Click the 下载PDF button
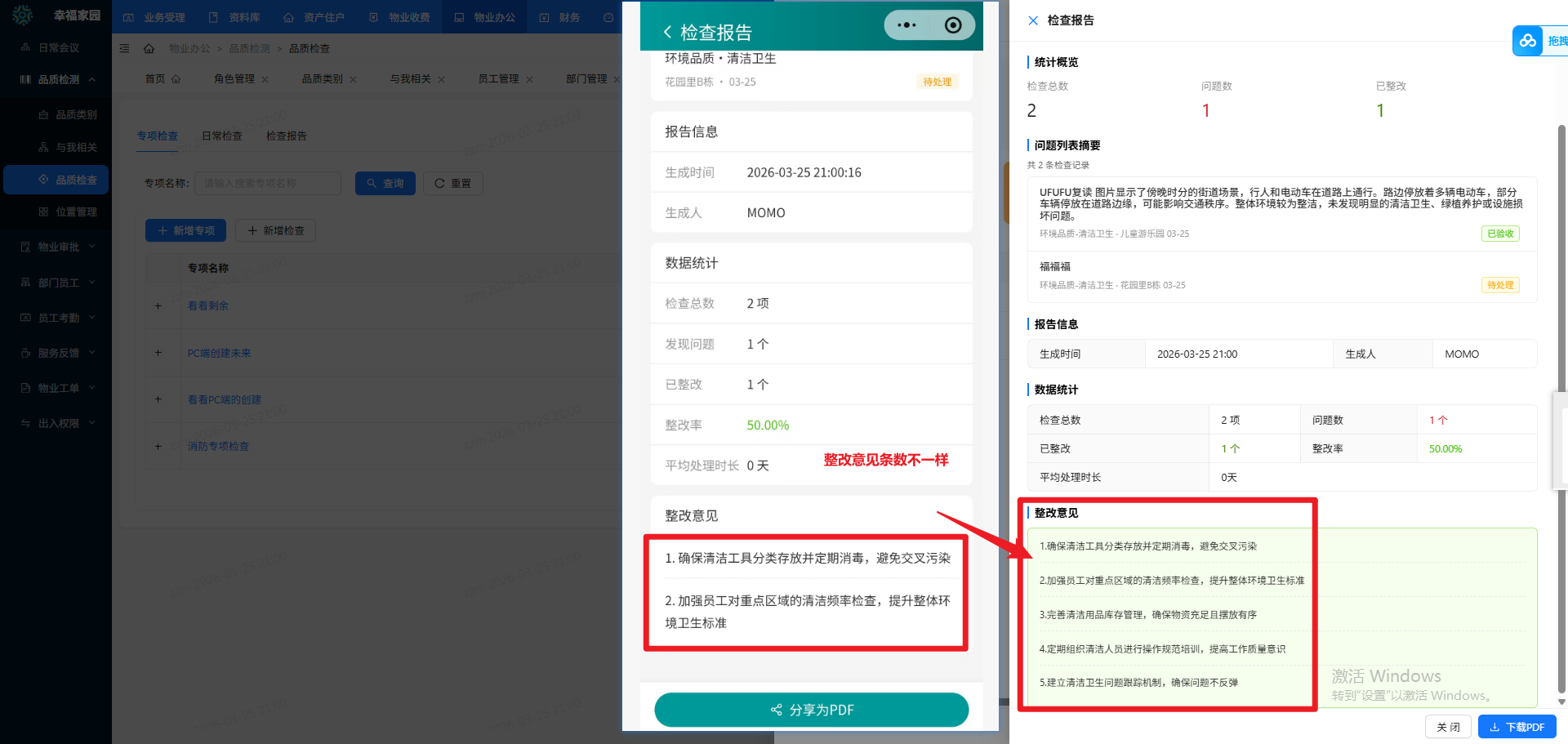 pos(1517,727)
